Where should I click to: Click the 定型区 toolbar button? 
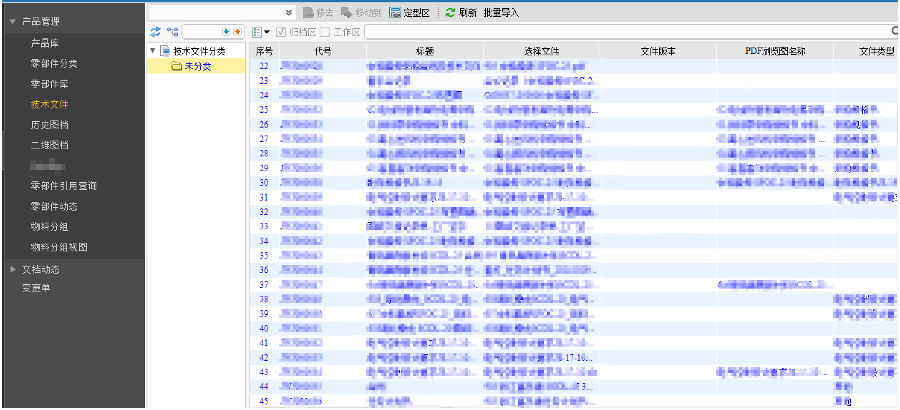[x=409, y=13]
